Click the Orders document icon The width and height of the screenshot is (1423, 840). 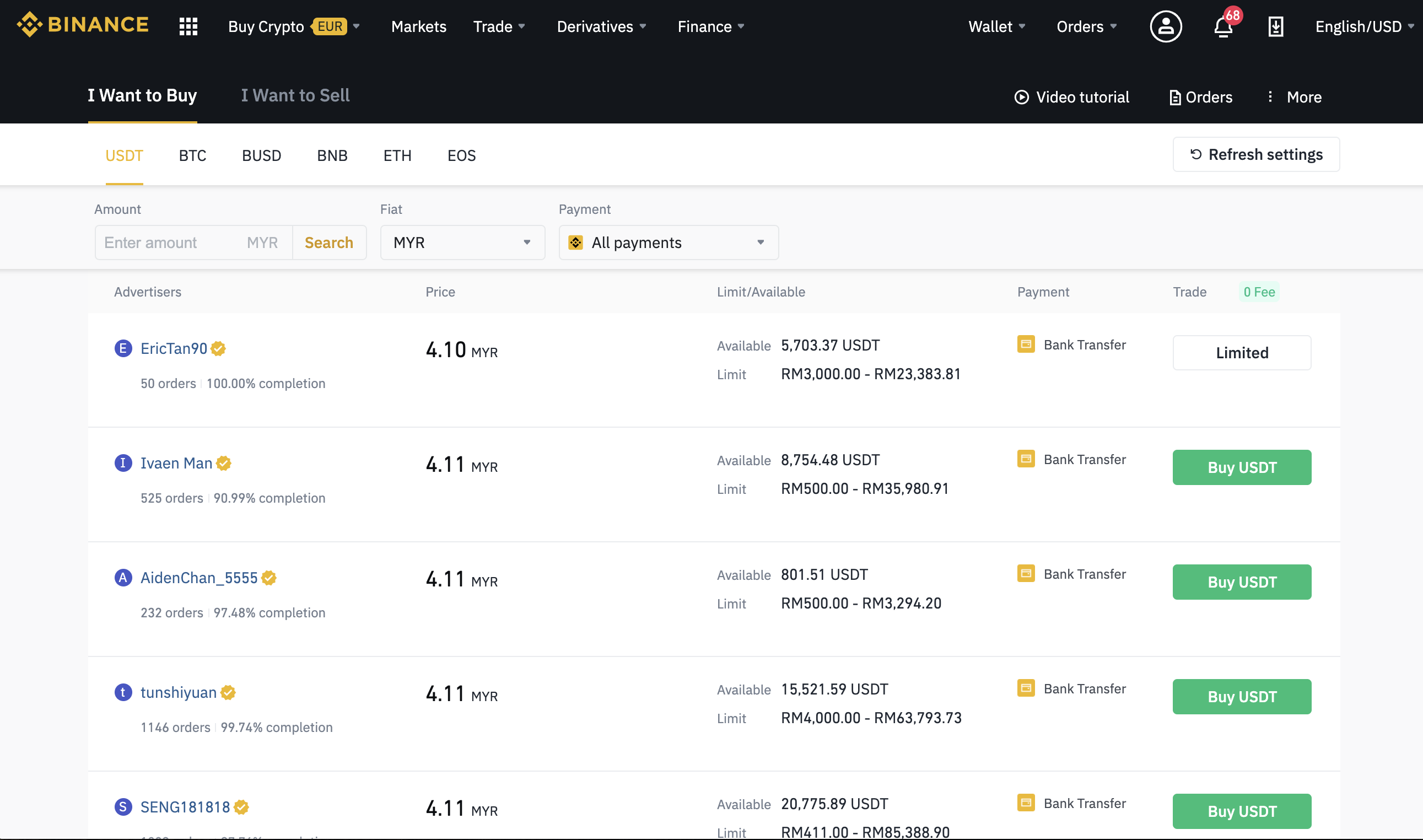[x=1175, y=98]
